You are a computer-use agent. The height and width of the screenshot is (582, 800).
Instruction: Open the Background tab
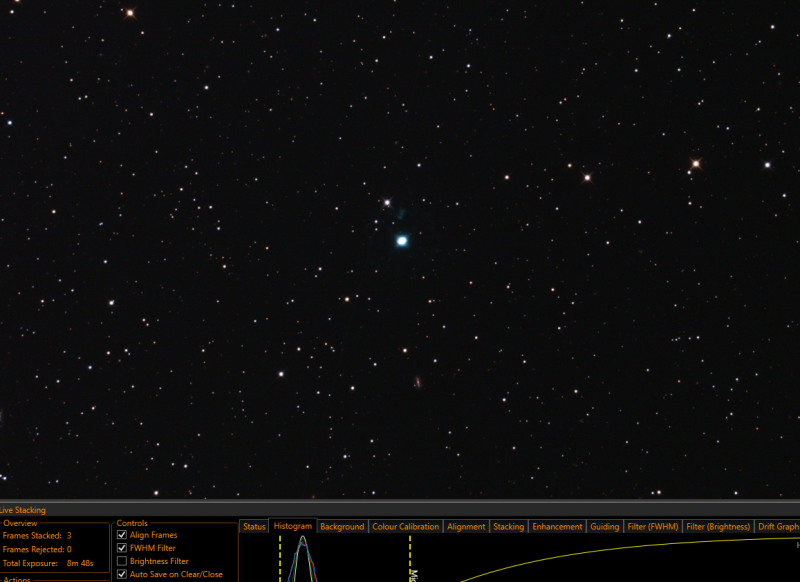pyautogui.click(x=342, y=526)
